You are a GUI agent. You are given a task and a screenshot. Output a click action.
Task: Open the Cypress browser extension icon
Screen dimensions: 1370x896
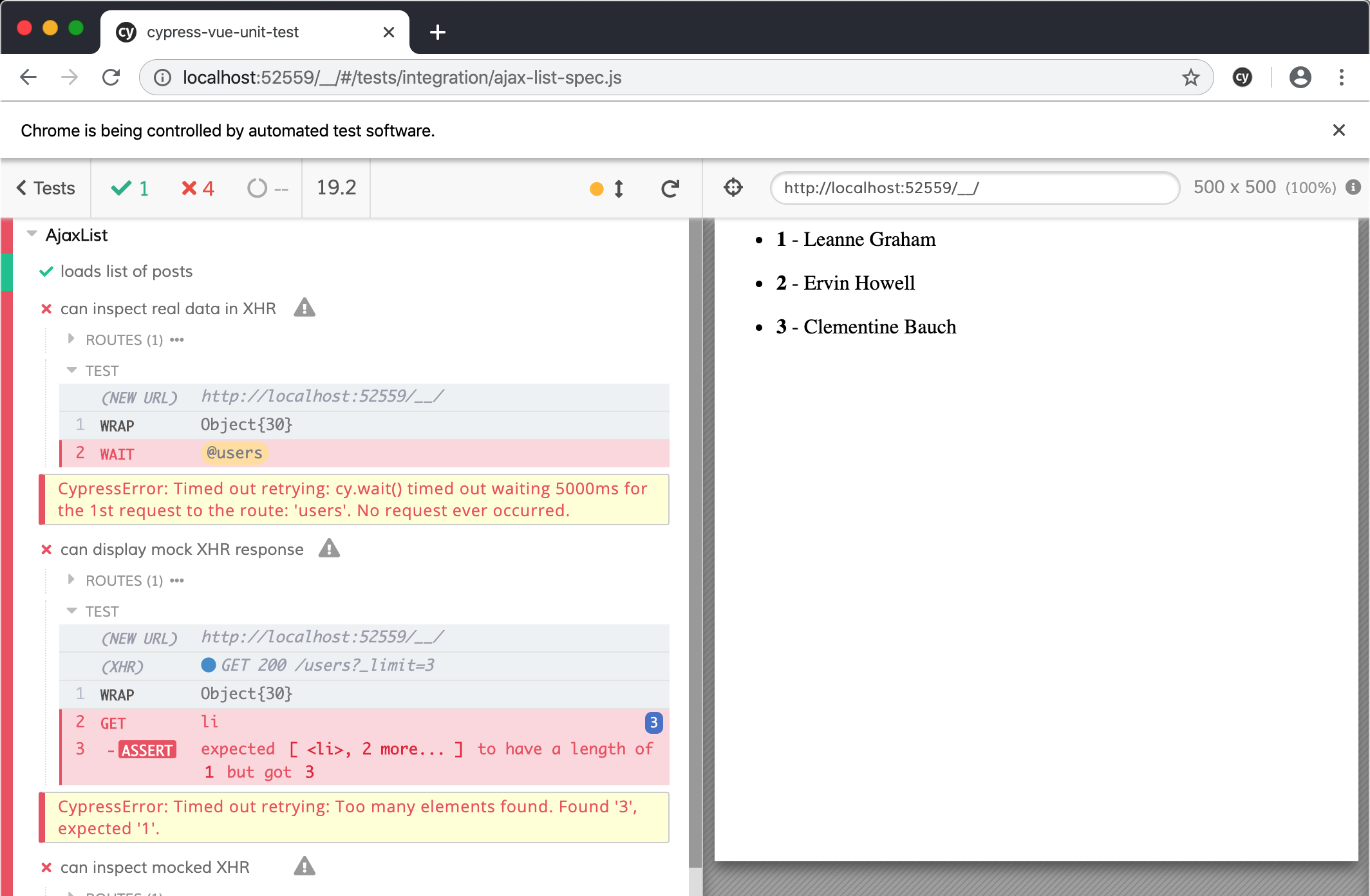(x=1242, y=77)
